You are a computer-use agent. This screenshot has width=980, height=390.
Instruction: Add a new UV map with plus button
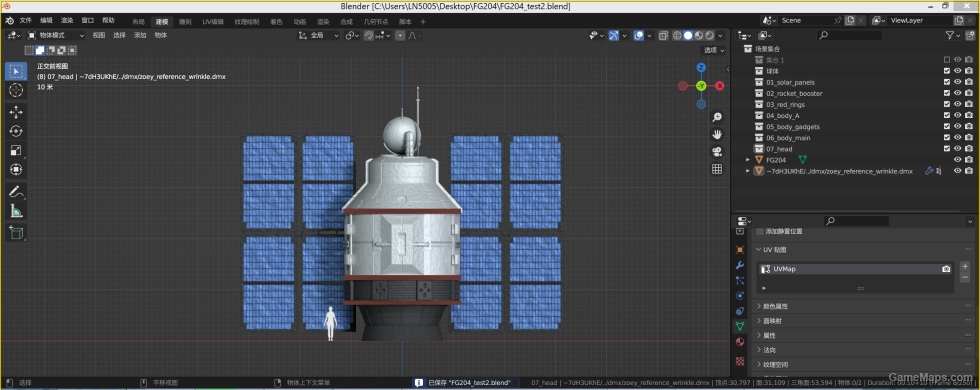965,266
